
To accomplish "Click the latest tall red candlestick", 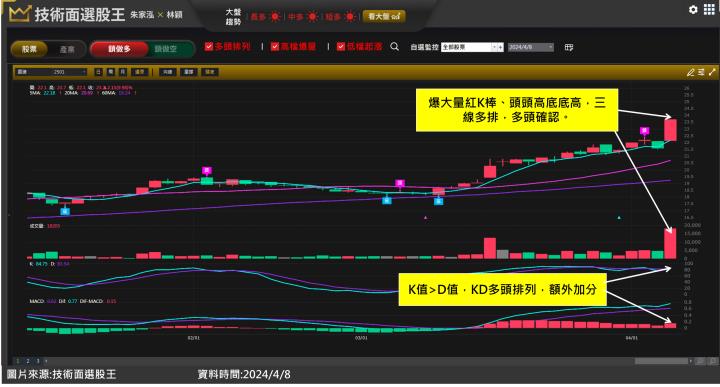I will pos(670,130).
